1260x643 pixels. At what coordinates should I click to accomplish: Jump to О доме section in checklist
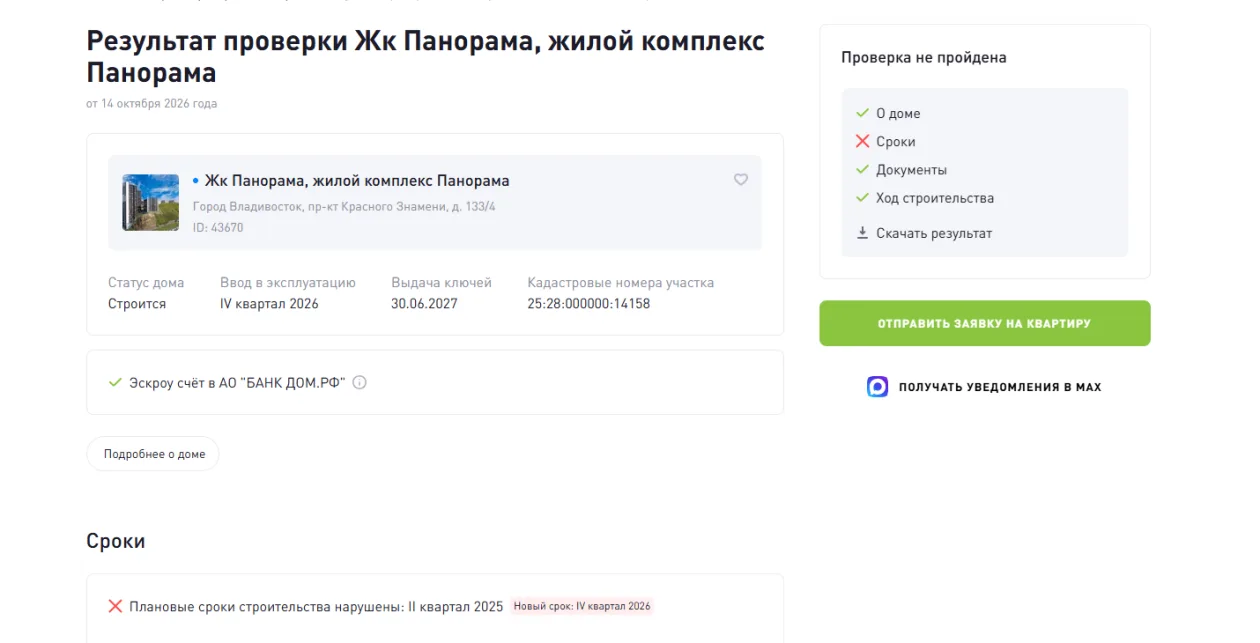click(898, 113)
